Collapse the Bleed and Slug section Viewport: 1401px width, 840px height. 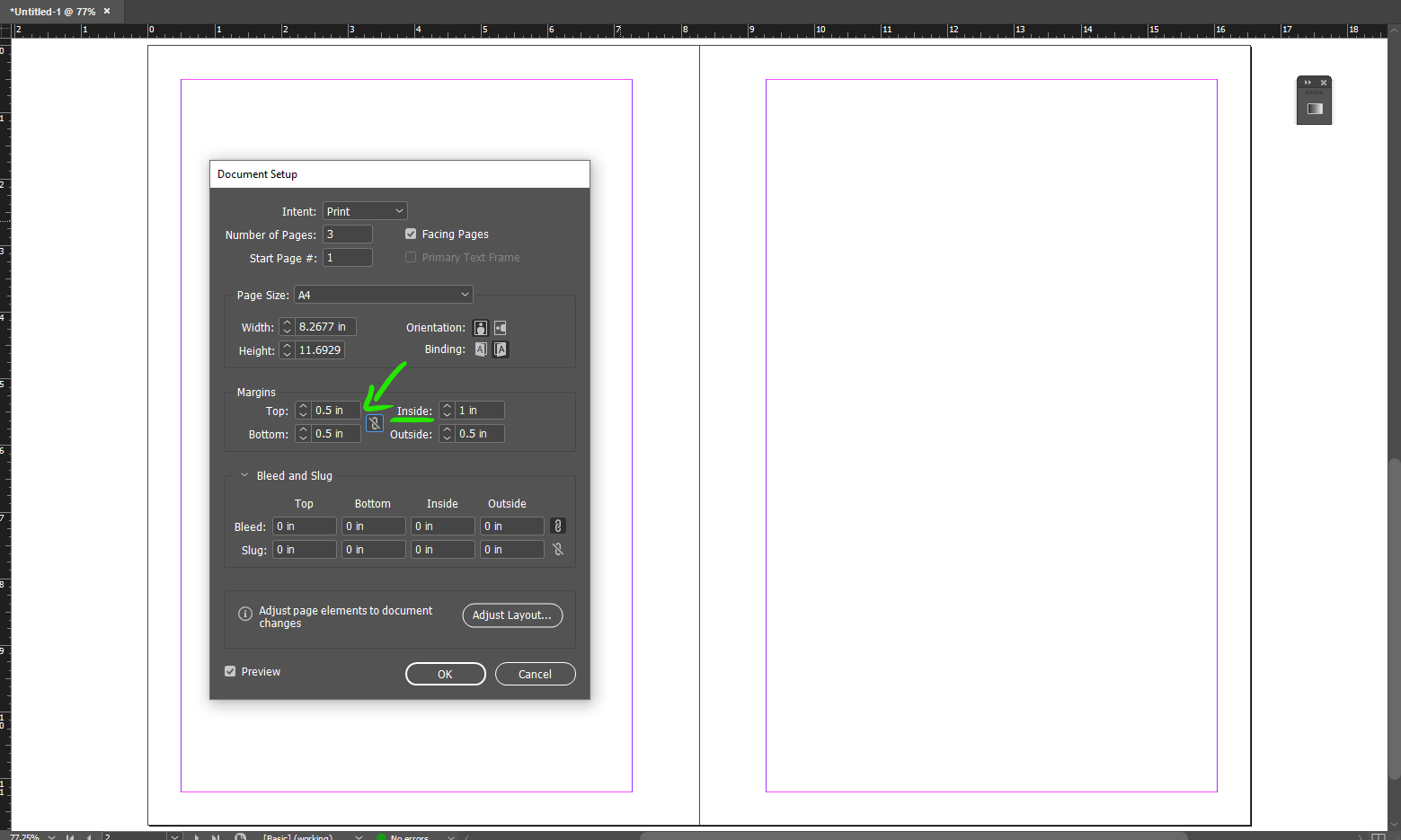244,476
